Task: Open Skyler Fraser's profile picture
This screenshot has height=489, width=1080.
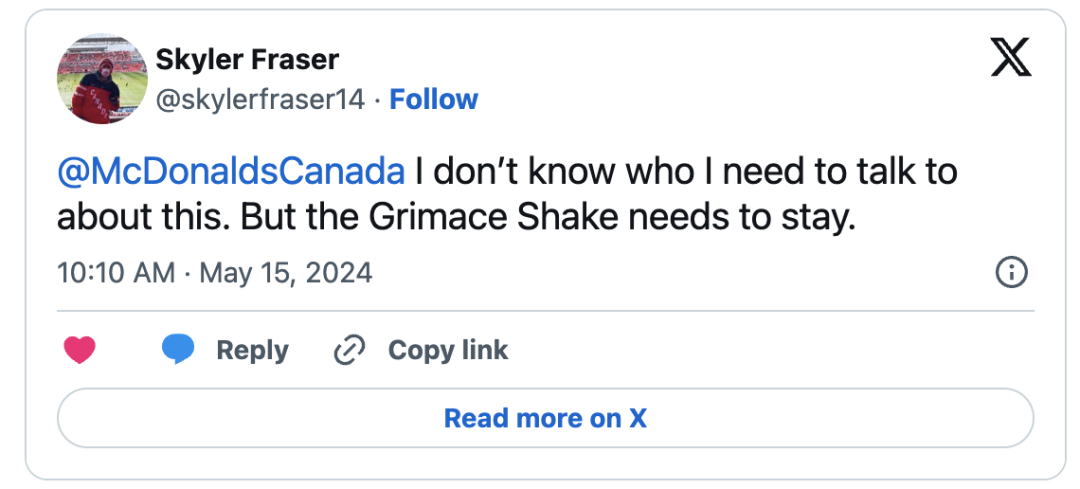Action: (x=104, y=79)
